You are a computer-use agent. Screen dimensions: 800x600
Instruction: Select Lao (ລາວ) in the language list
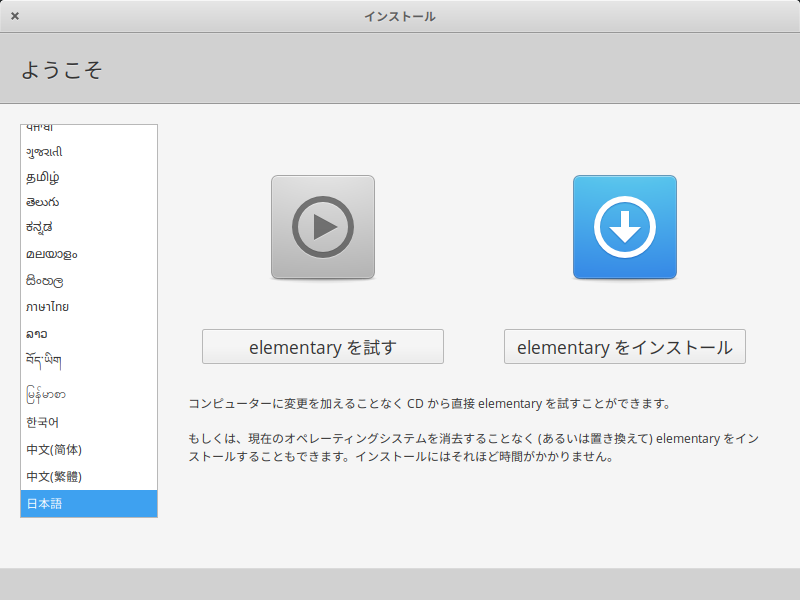coord(89,334)
